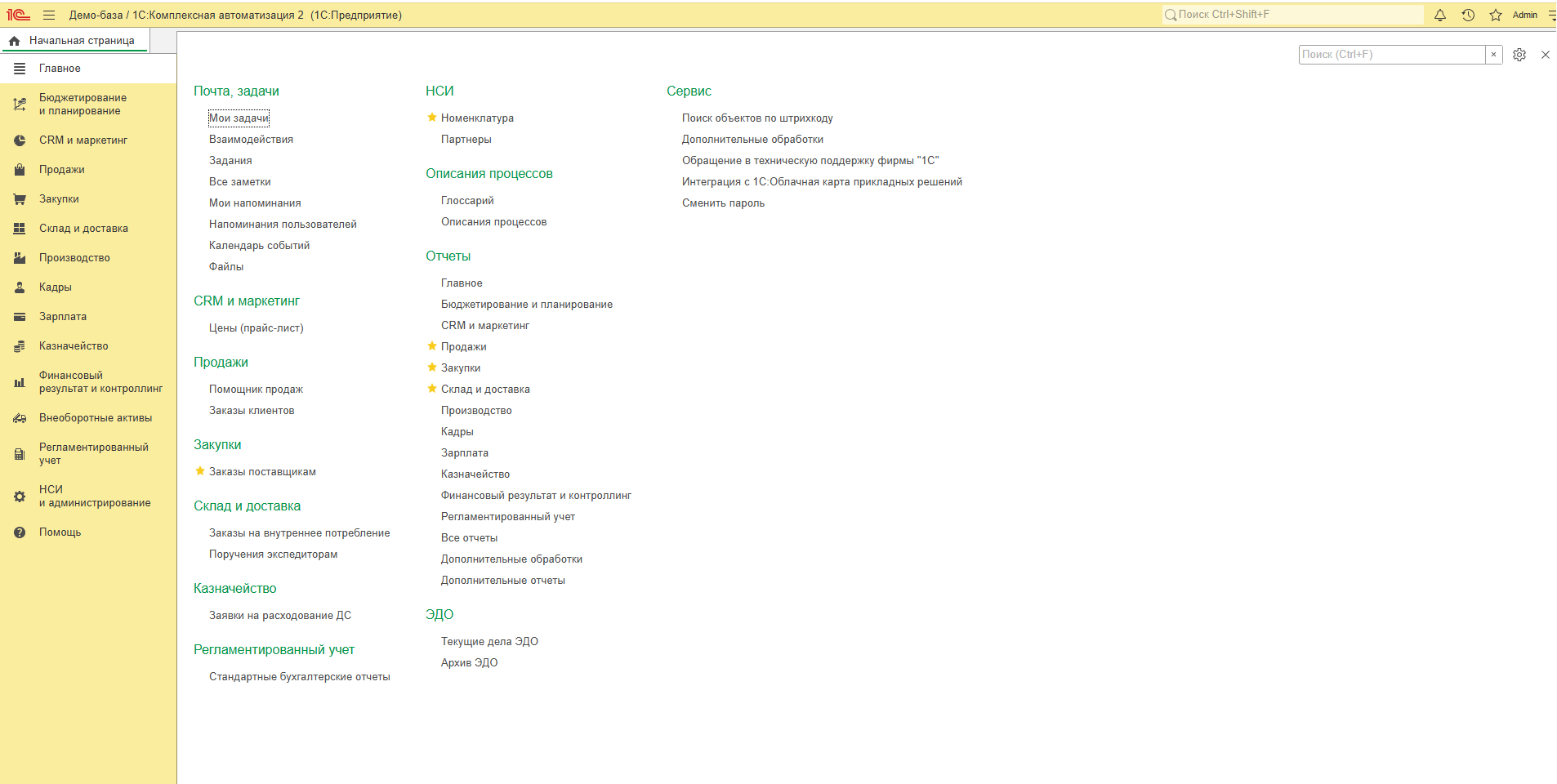Open the Казначейство section in sidebar
This screenshot has width=1557, height=784.
pyautogui.click(x=74, y=346)
